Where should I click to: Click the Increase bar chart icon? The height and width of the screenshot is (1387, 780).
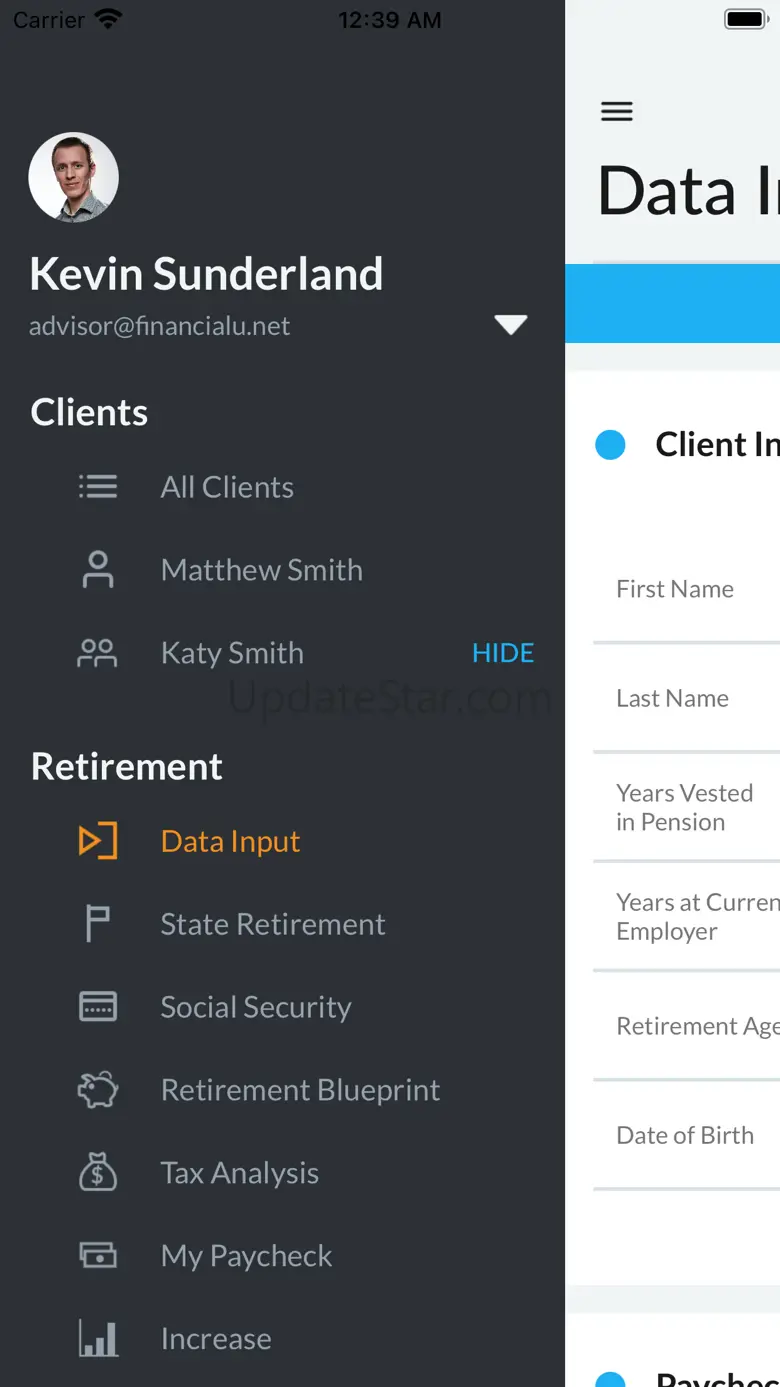(x=98, y=1339)
